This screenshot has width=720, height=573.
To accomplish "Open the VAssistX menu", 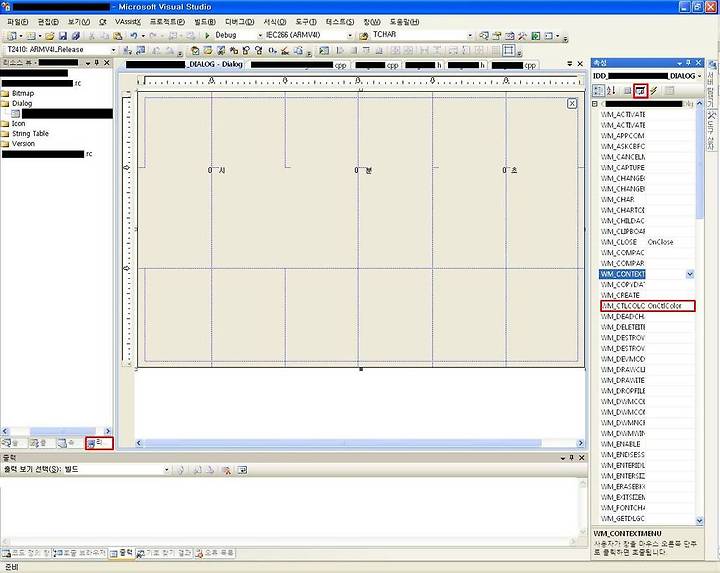I will tap(128, 22).
